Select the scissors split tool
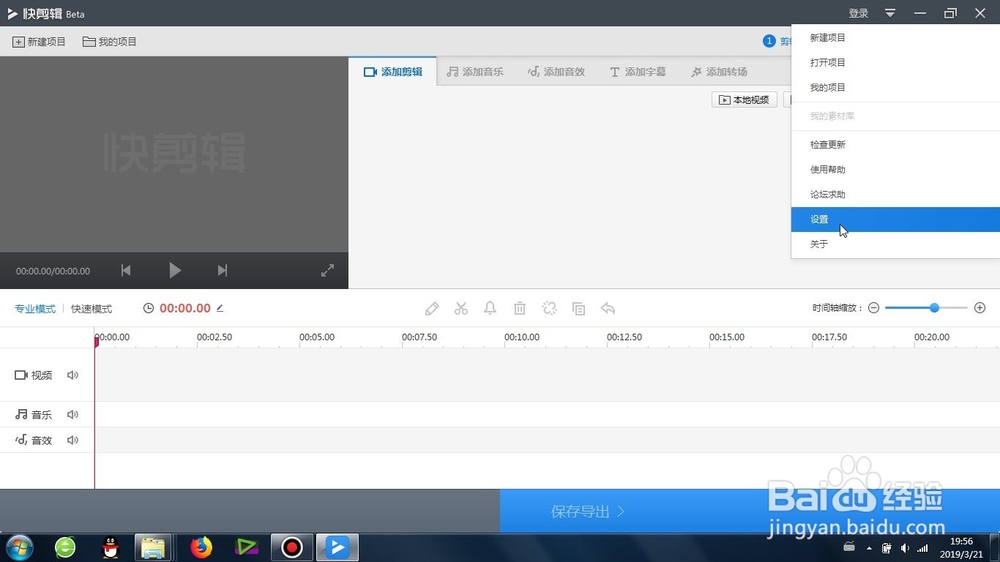The height and width of the screenshot is (562, 1000). point(461,309)
